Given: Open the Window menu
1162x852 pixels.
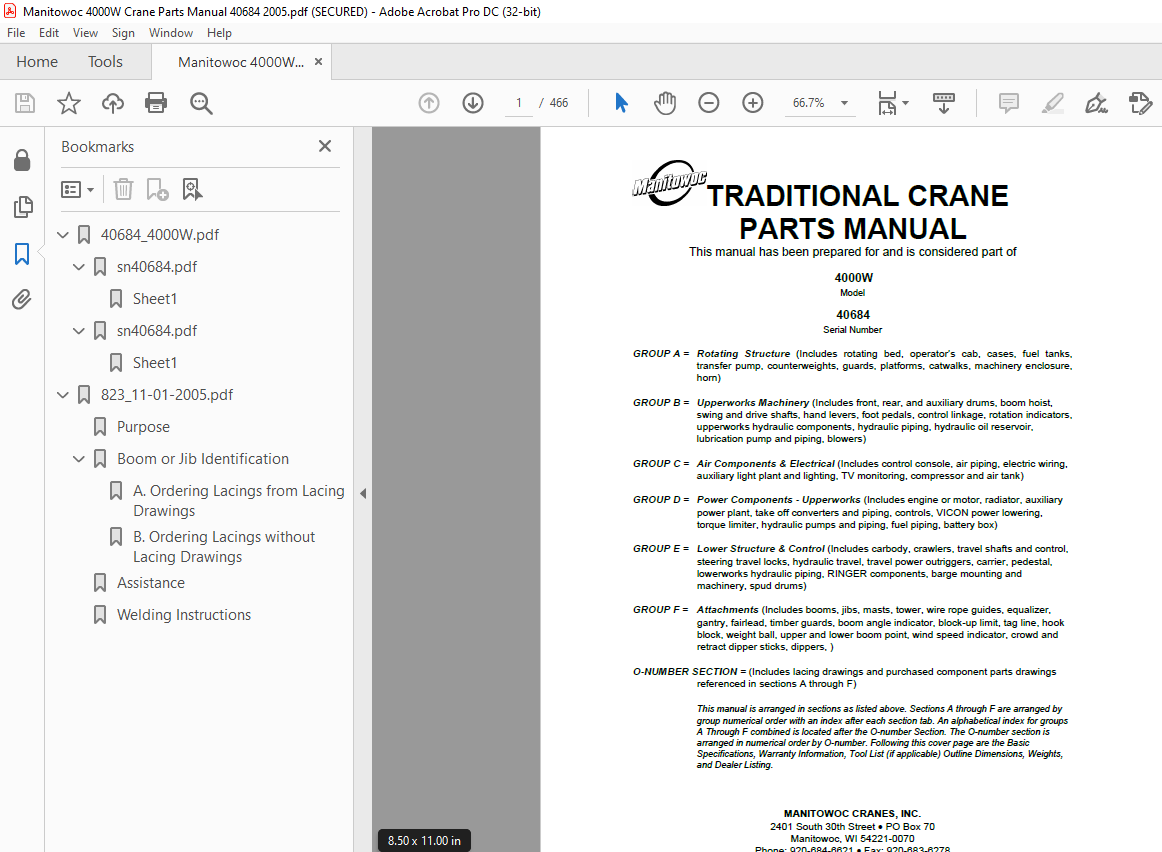Looking at the screenshot, I should pyautogui.click(x=170, y=33).
